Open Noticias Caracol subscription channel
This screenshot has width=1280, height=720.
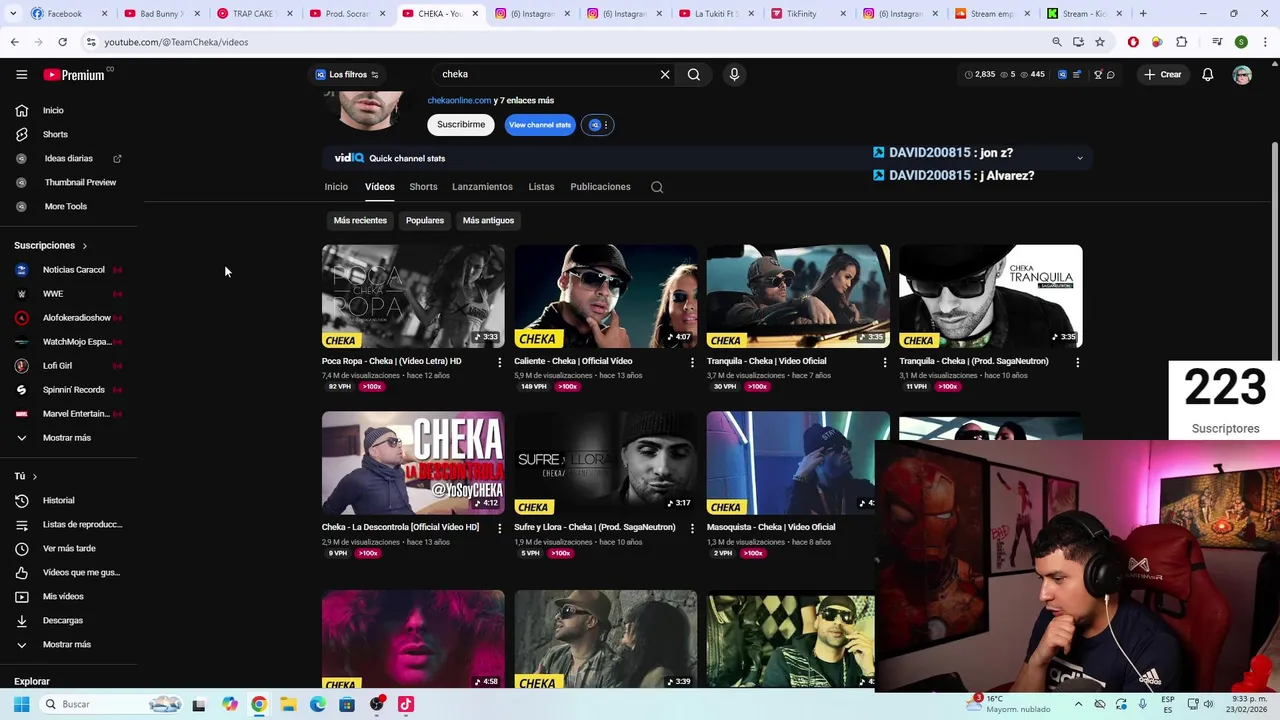pyautogui.click(x=68, y=270)
